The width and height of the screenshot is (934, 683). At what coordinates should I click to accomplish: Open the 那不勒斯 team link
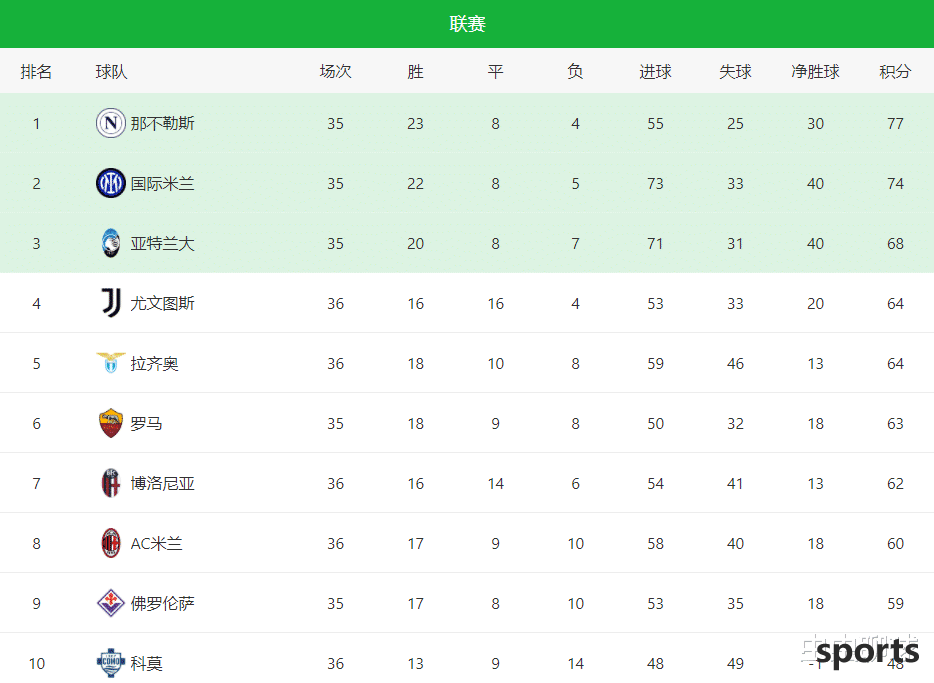pyautogui.click(x=163, y=123)
